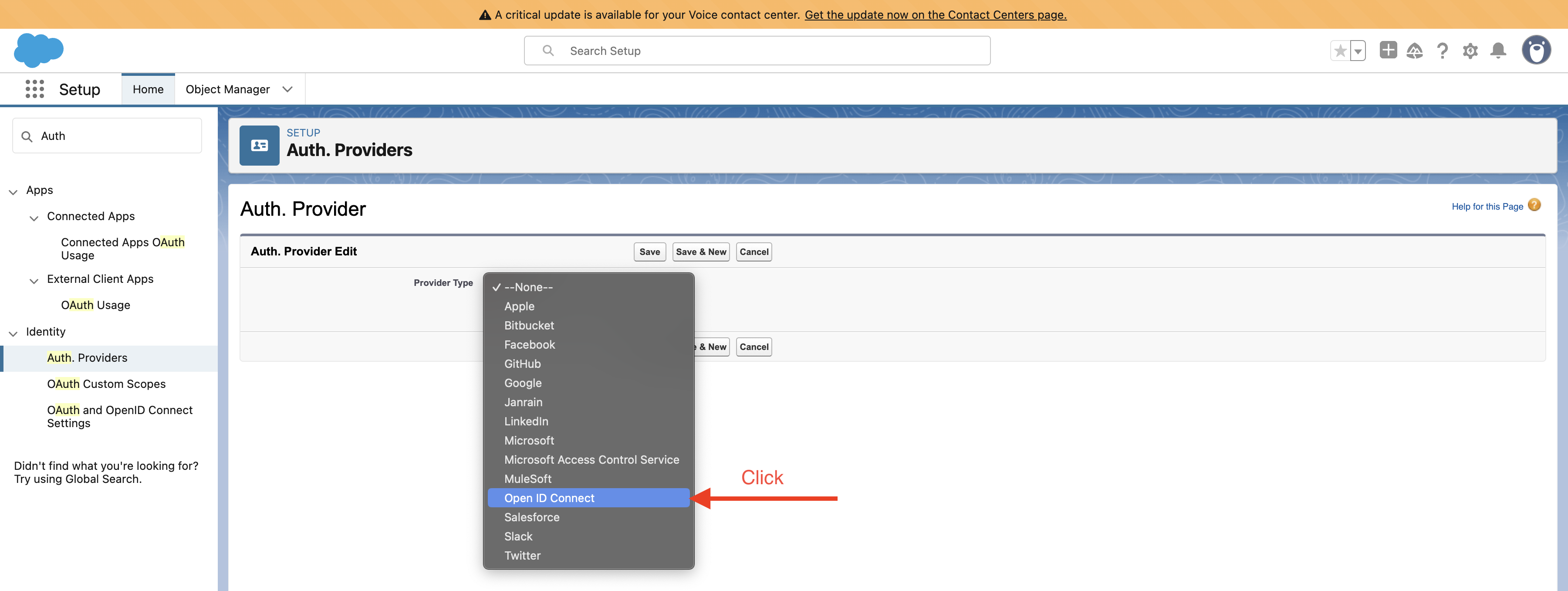Screen dimensions: 1568x591
Task: Select the plain Microsoft option
Action: [588, 441]
